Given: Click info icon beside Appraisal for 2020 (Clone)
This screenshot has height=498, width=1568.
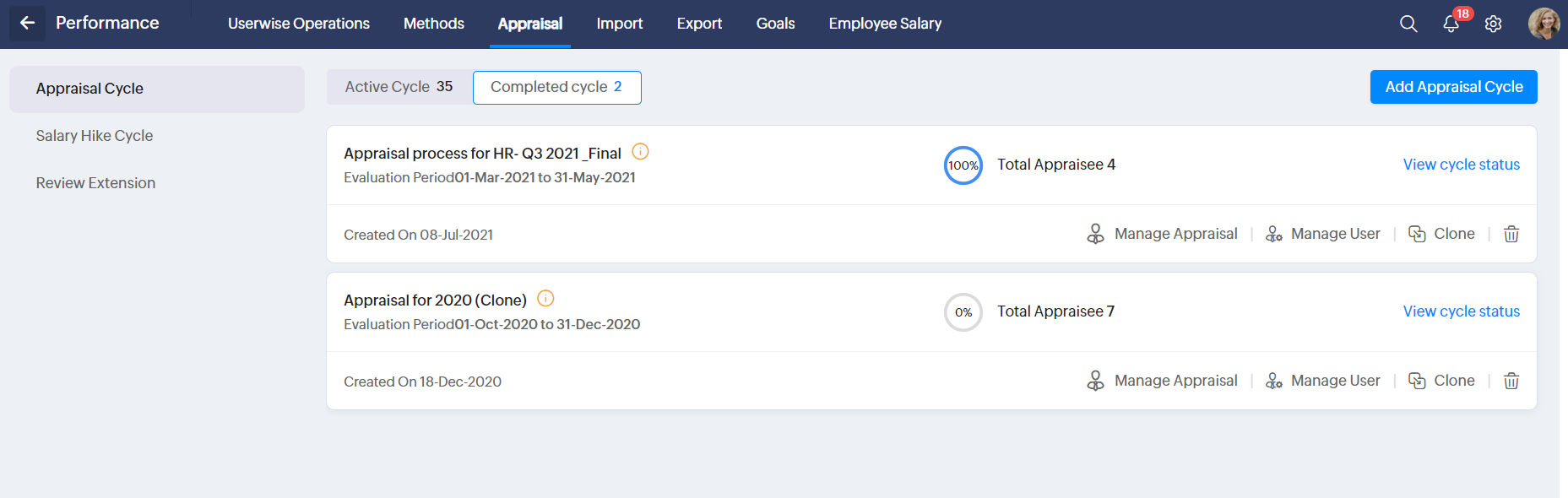Looking at the screenshot, I should tap(546, 299).
